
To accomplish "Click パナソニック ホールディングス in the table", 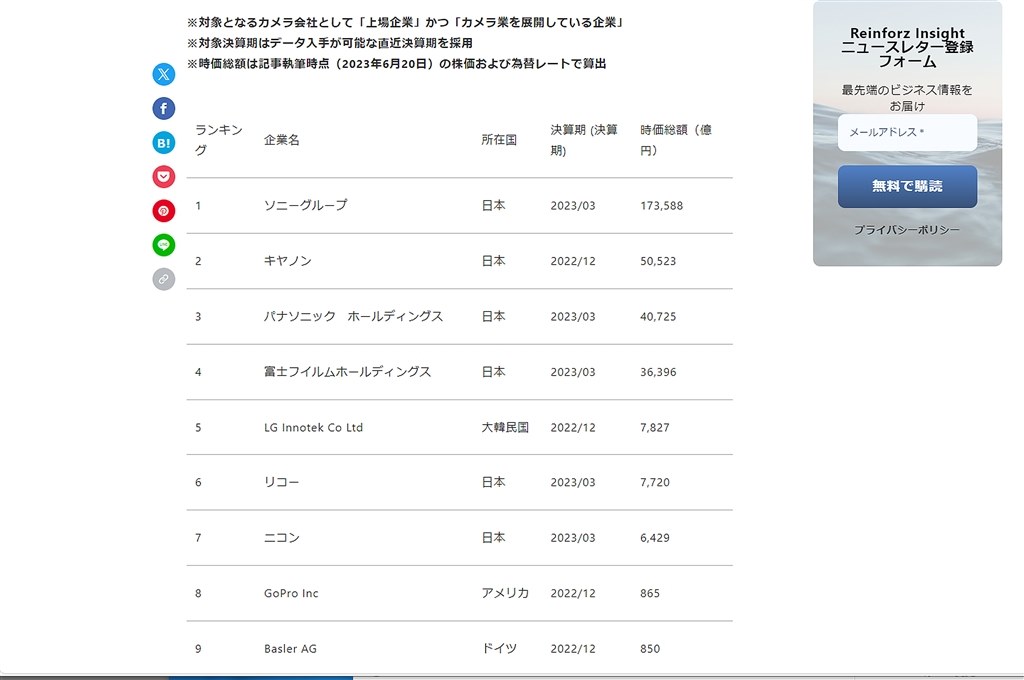I will pos(353,316).
